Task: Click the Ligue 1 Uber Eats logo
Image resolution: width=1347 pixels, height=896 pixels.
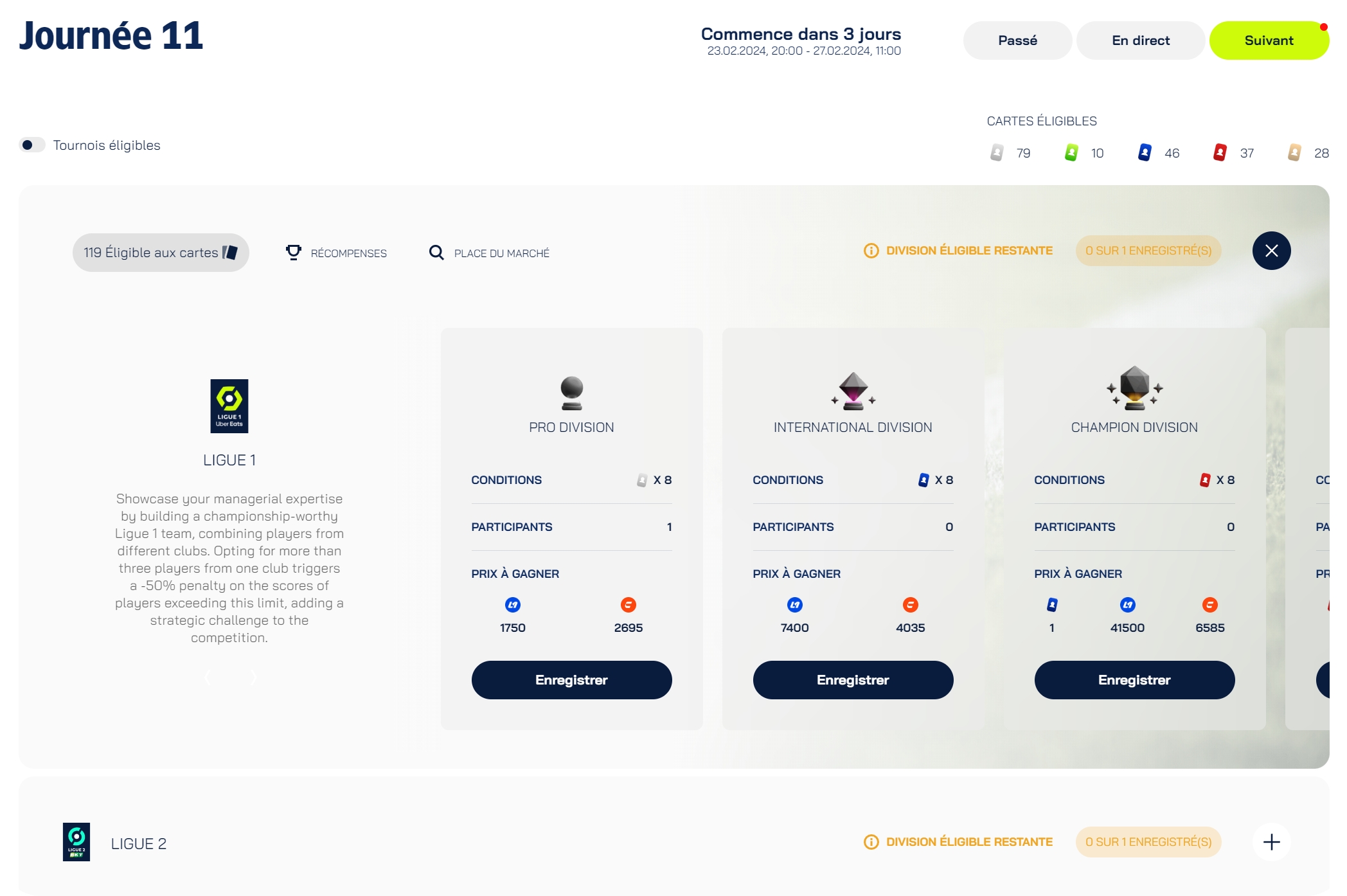Action: 229,406
